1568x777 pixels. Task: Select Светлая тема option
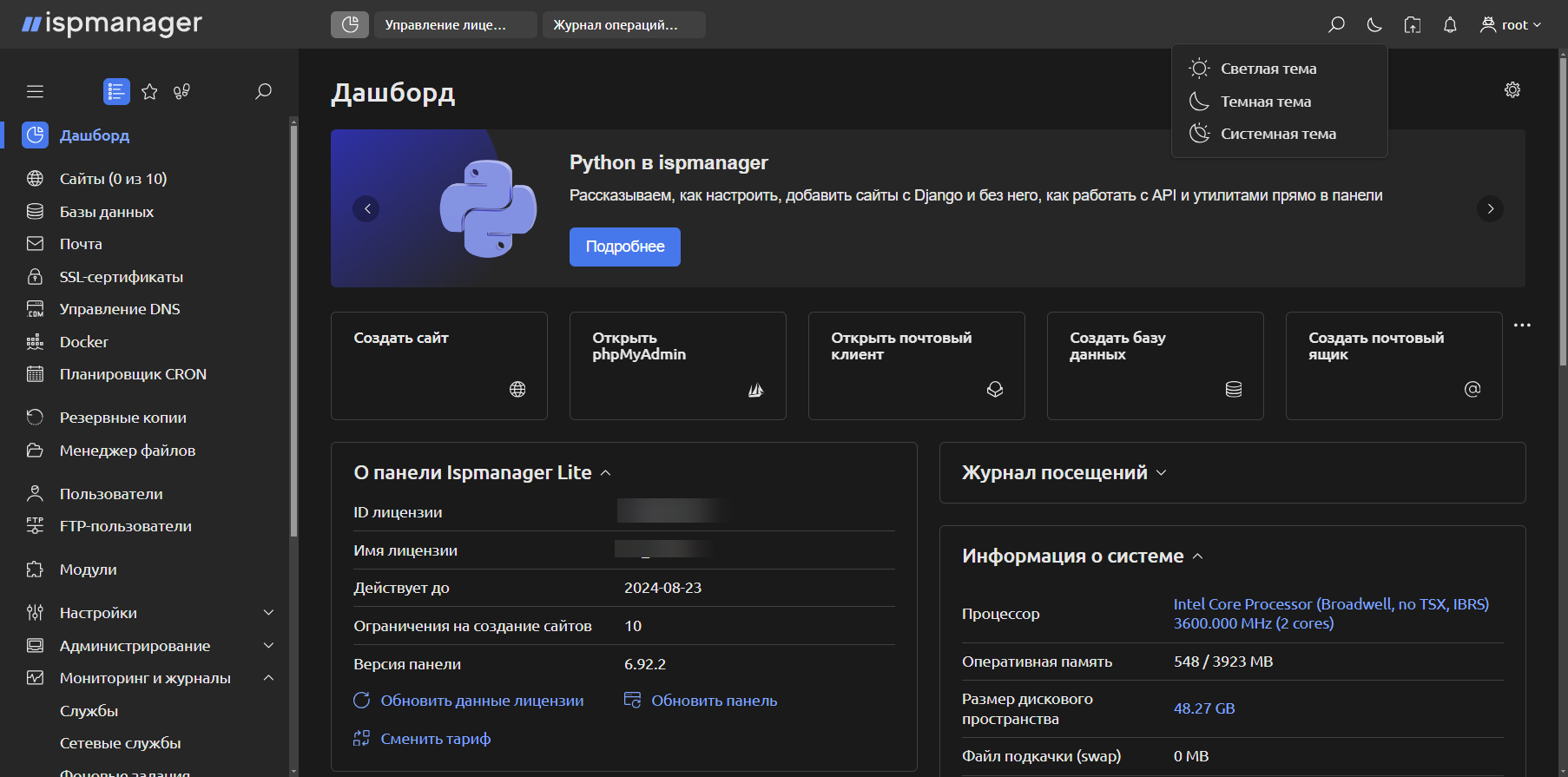click(1279, 69)
